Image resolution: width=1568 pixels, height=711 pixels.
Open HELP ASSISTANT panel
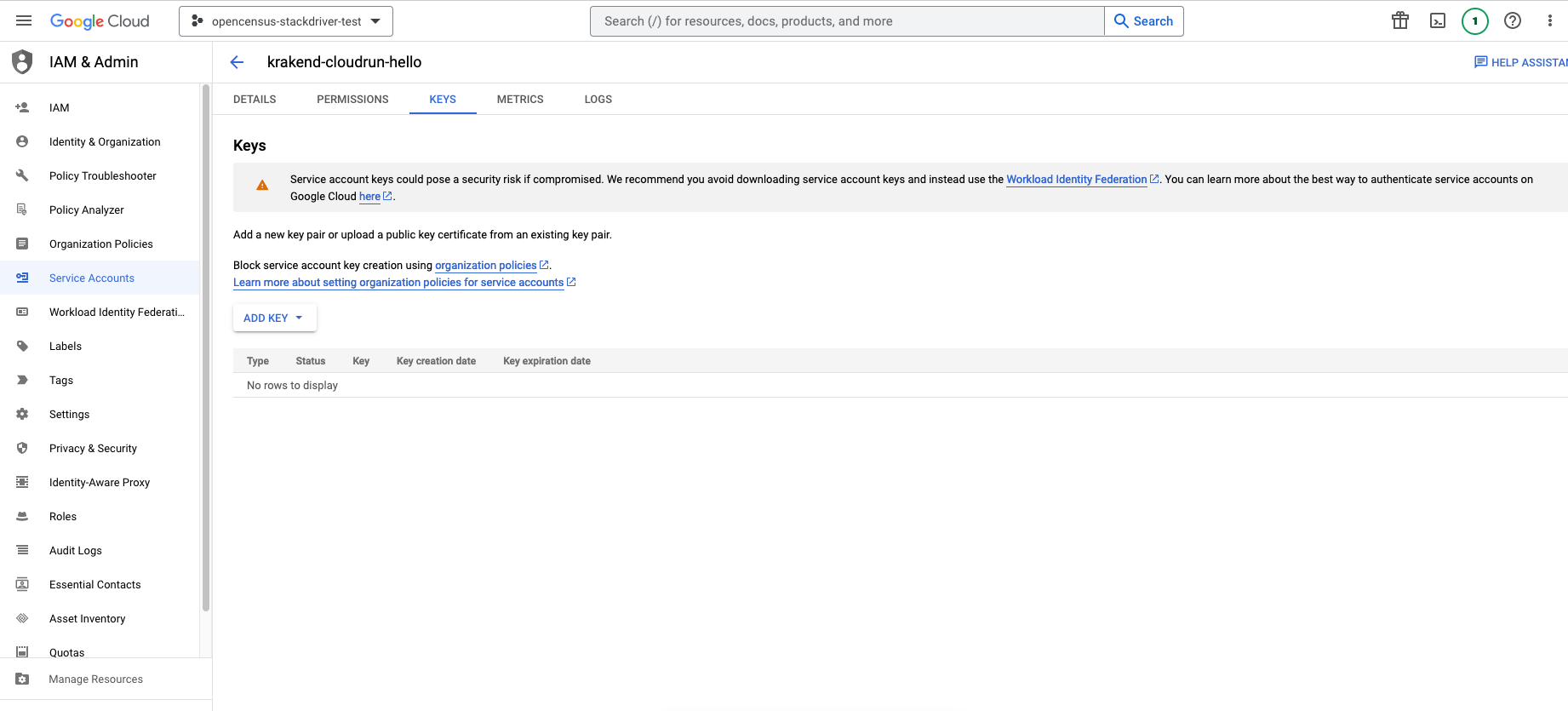coord(1521,62)
